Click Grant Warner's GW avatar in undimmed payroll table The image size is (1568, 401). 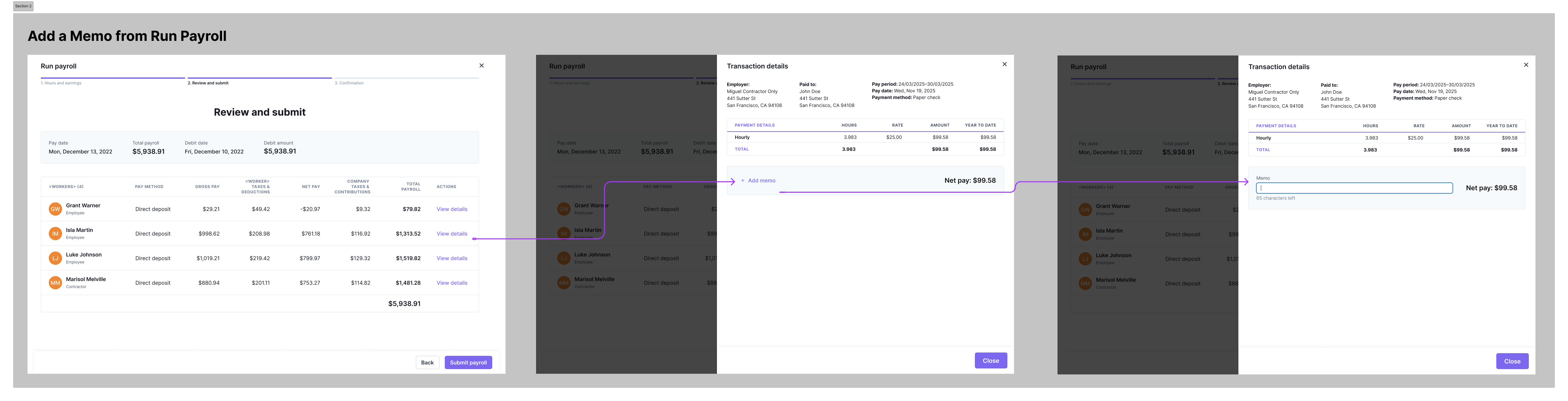pos(55,209)
